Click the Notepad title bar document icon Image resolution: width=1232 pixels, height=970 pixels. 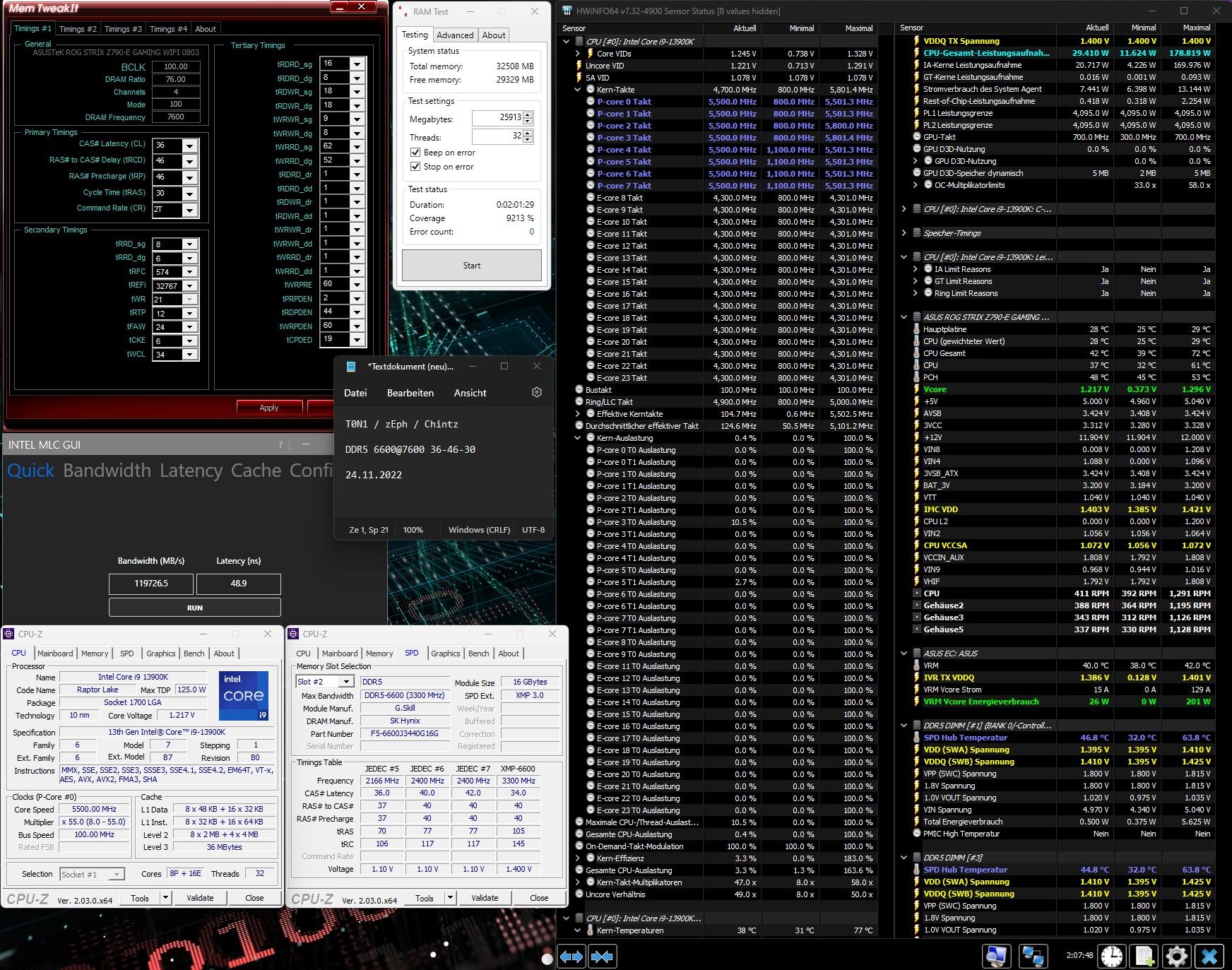pyautogui.click(x=351, y=366)
